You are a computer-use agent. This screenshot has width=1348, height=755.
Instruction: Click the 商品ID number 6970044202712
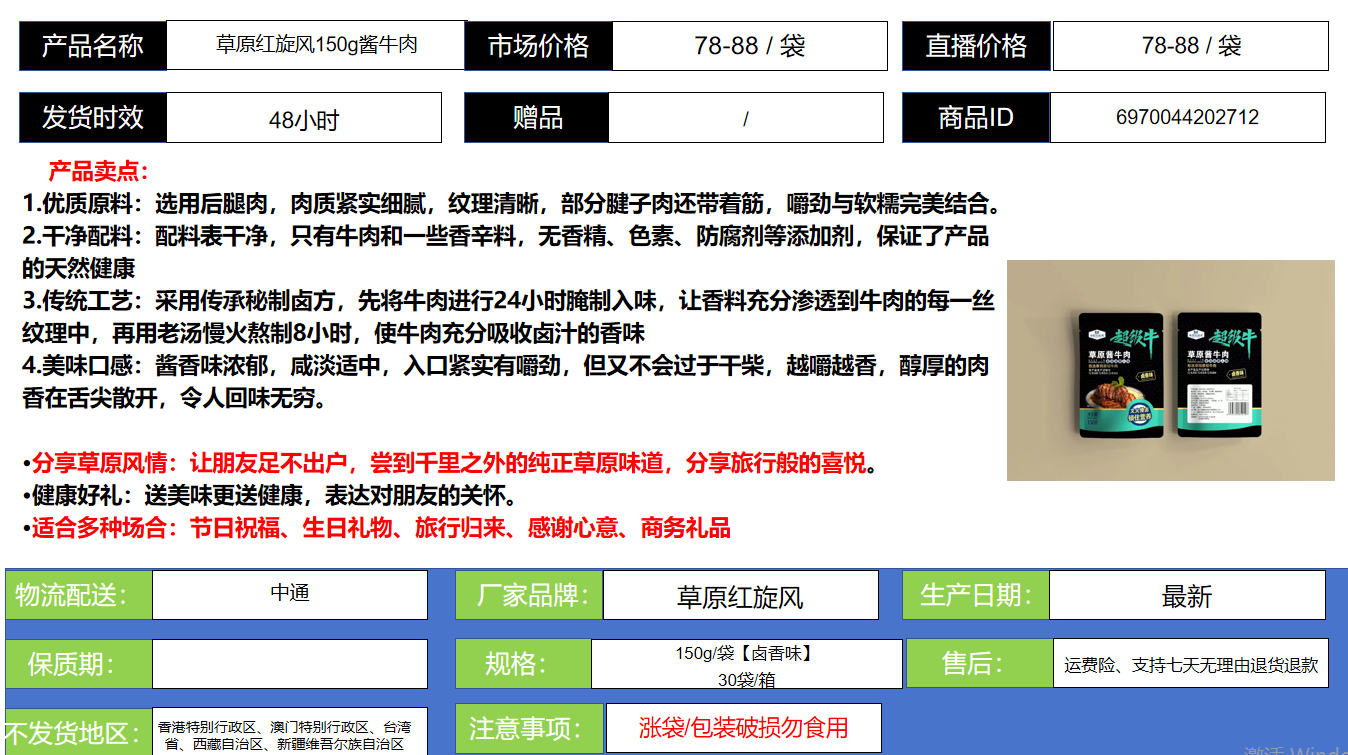tap(1187, 117)
